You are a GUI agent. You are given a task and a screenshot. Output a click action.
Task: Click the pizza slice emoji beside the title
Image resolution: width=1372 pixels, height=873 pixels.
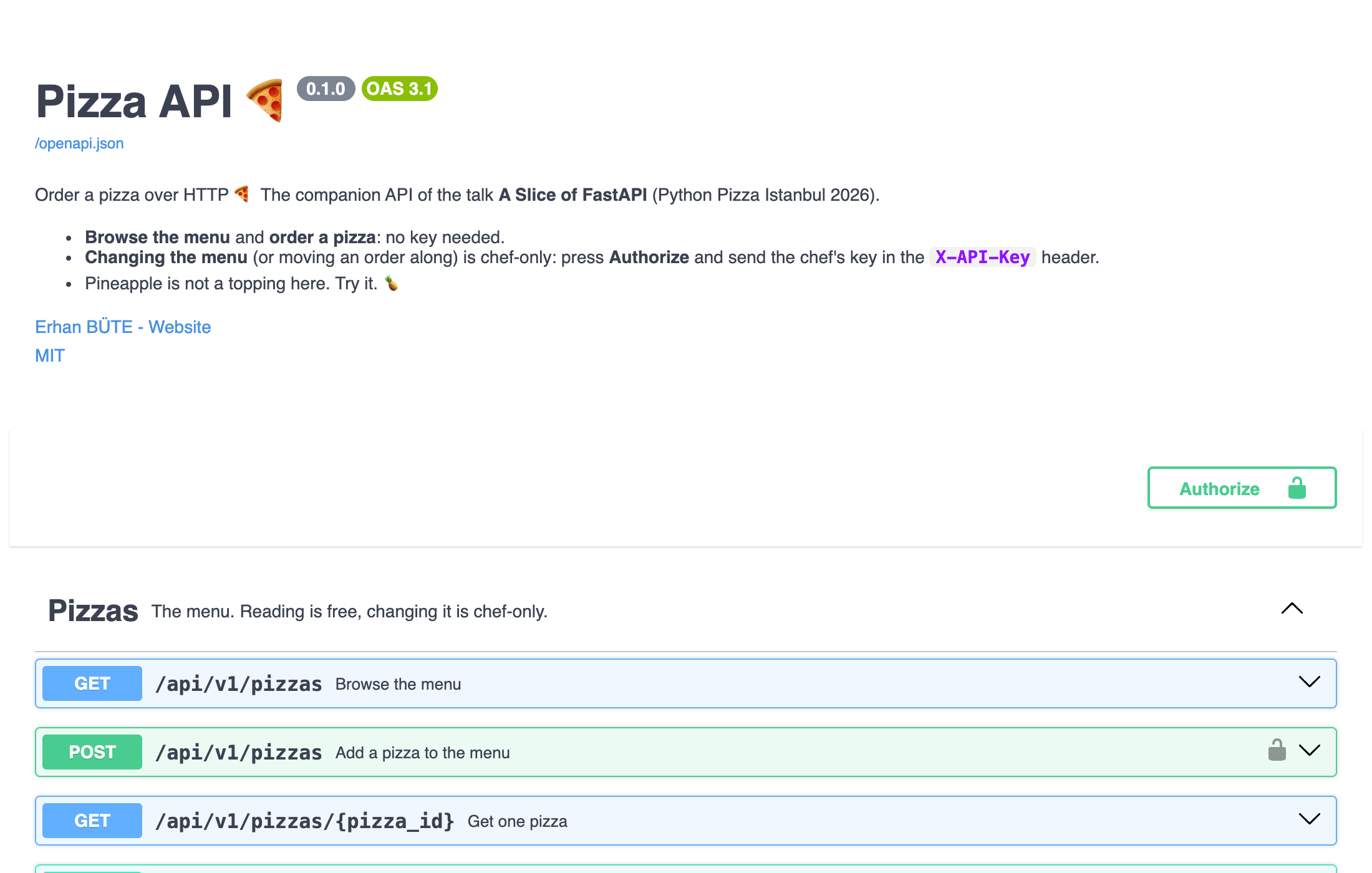(266, 100)
